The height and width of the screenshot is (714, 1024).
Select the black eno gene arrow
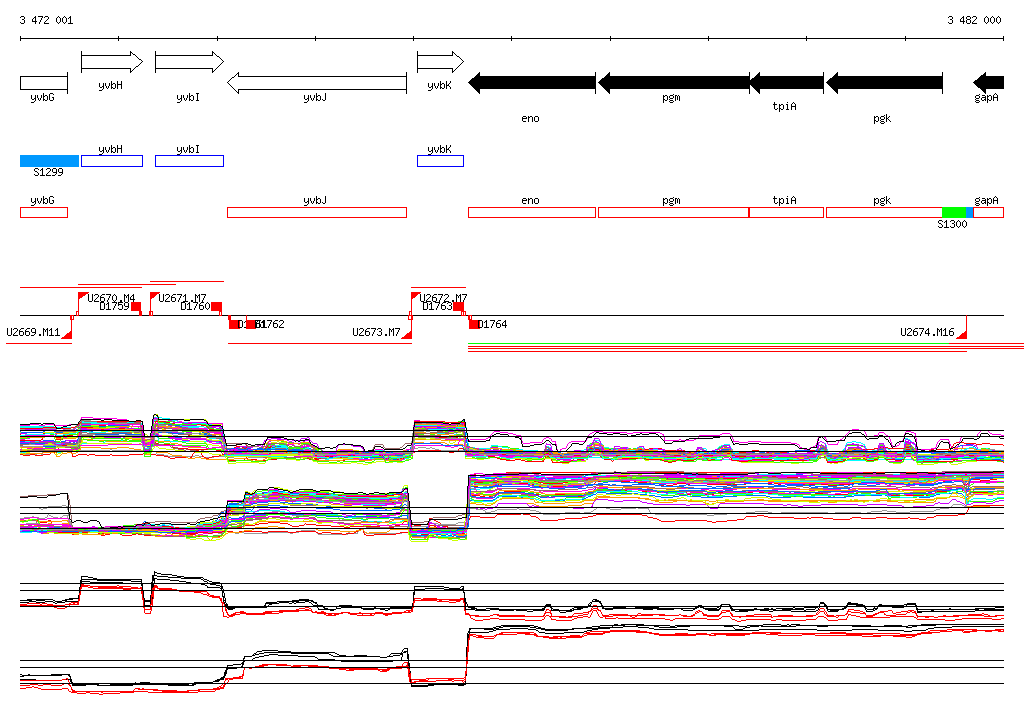532,83
